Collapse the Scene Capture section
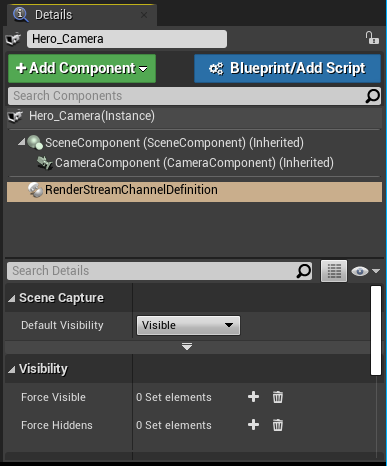Viewport: 387px width, 466px height. pyautogui.click(x=12, y=298)
